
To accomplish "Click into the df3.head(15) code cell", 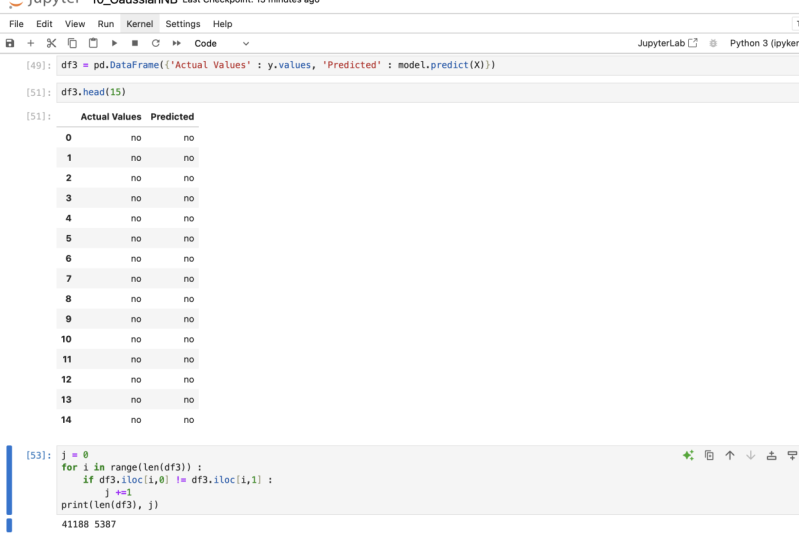I will click(x=428, y=92).
